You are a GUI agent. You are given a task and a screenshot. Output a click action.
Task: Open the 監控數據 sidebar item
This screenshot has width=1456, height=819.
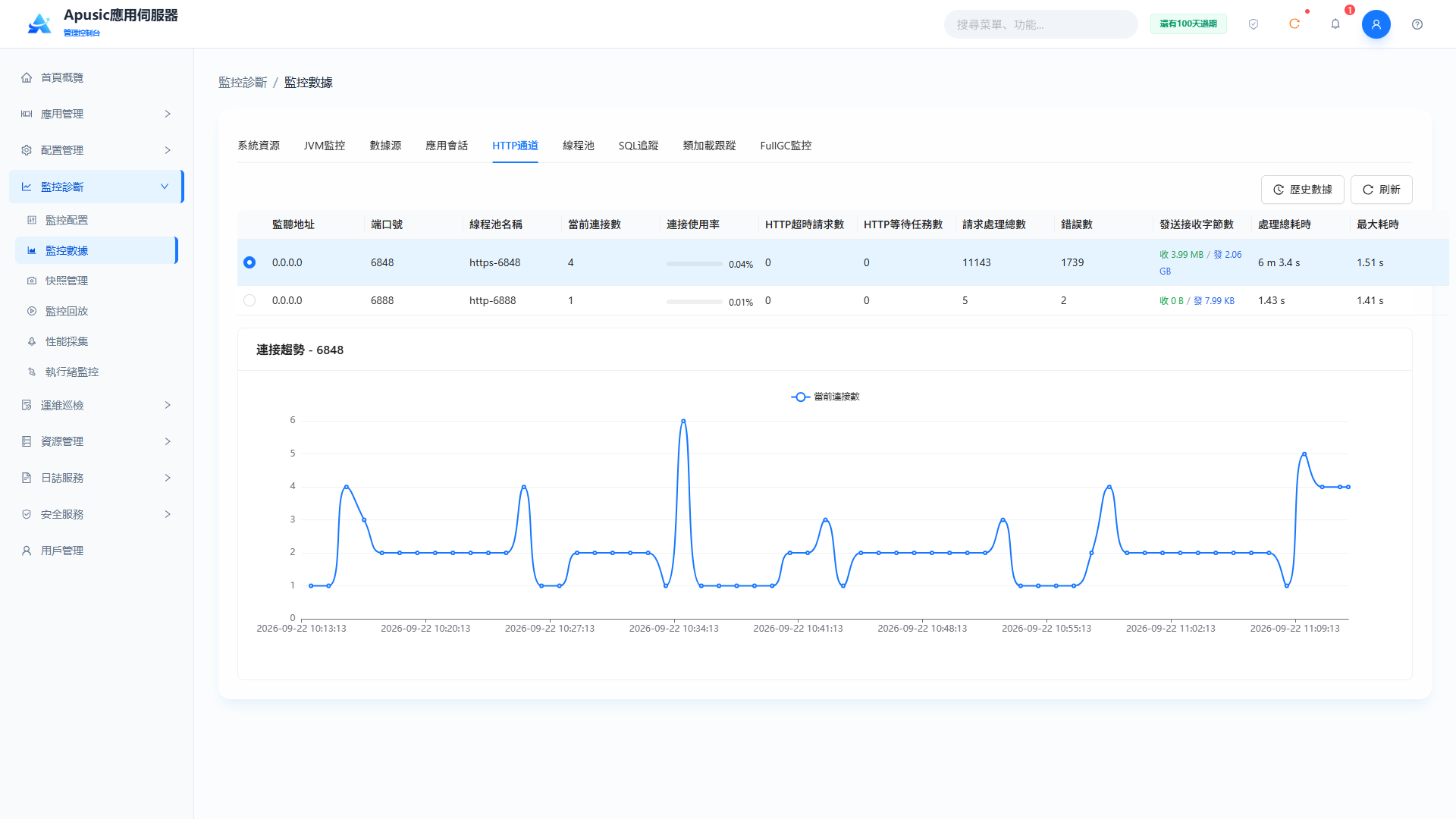pyautogui.click(x=96, y=250)
